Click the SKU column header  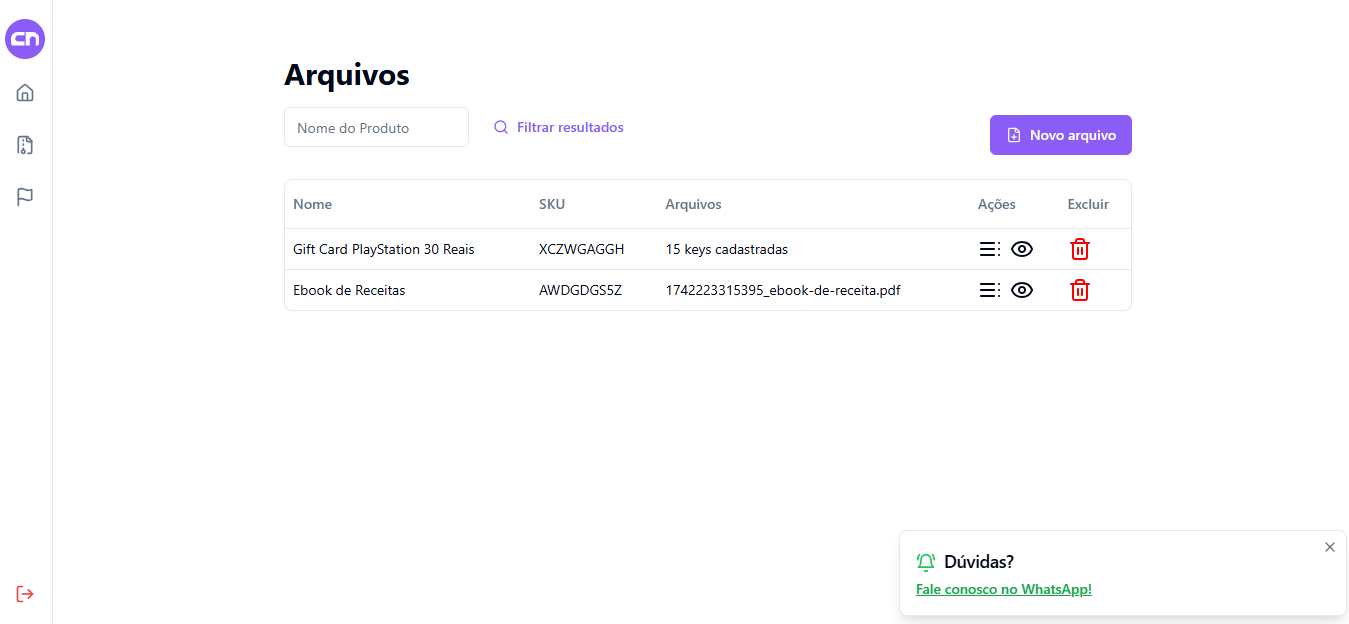coord(551,204)
